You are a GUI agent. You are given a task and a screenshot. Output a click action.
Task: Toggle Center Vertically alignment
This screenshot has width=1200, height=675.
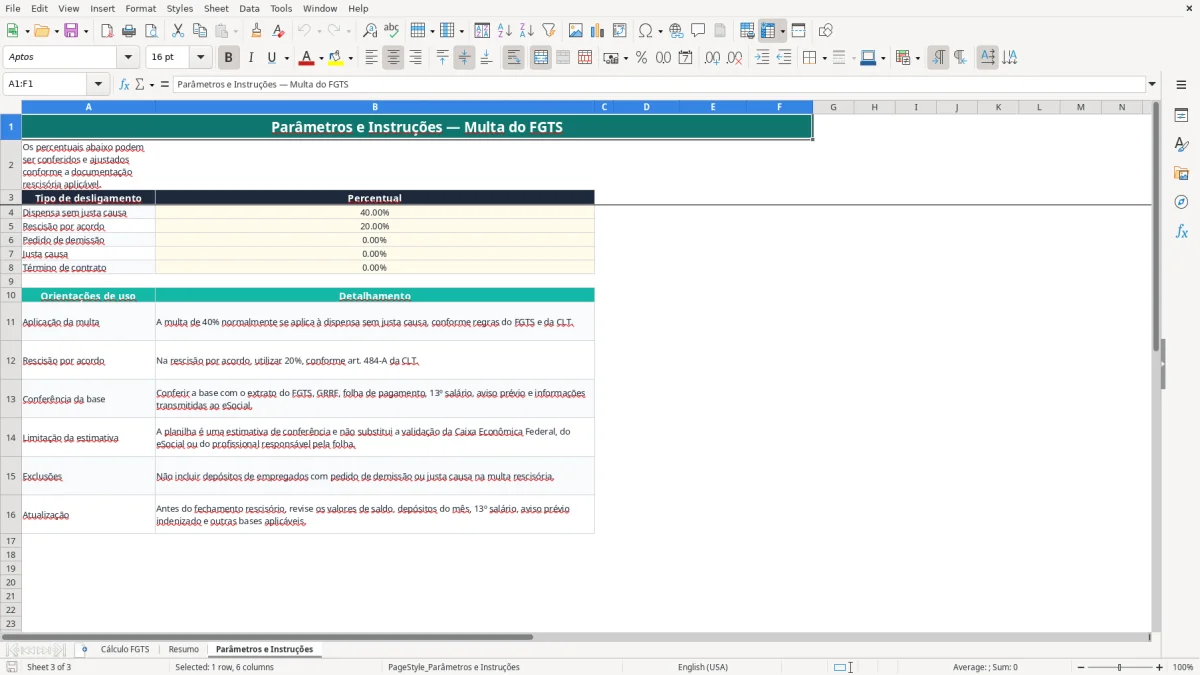pyautogui.click(x=464, y=58)
